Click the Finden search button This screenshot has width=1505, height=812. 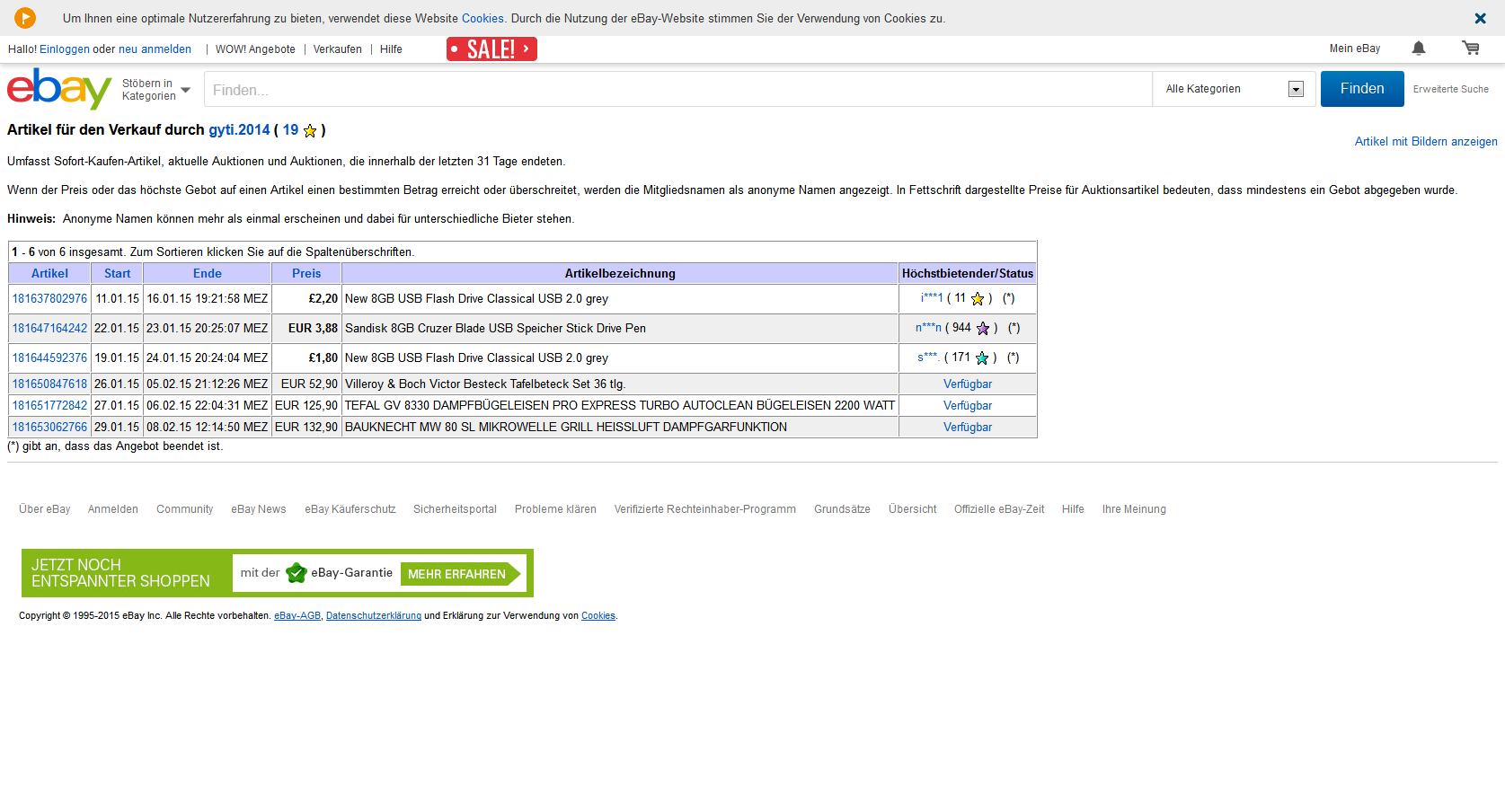point(1362,89)
